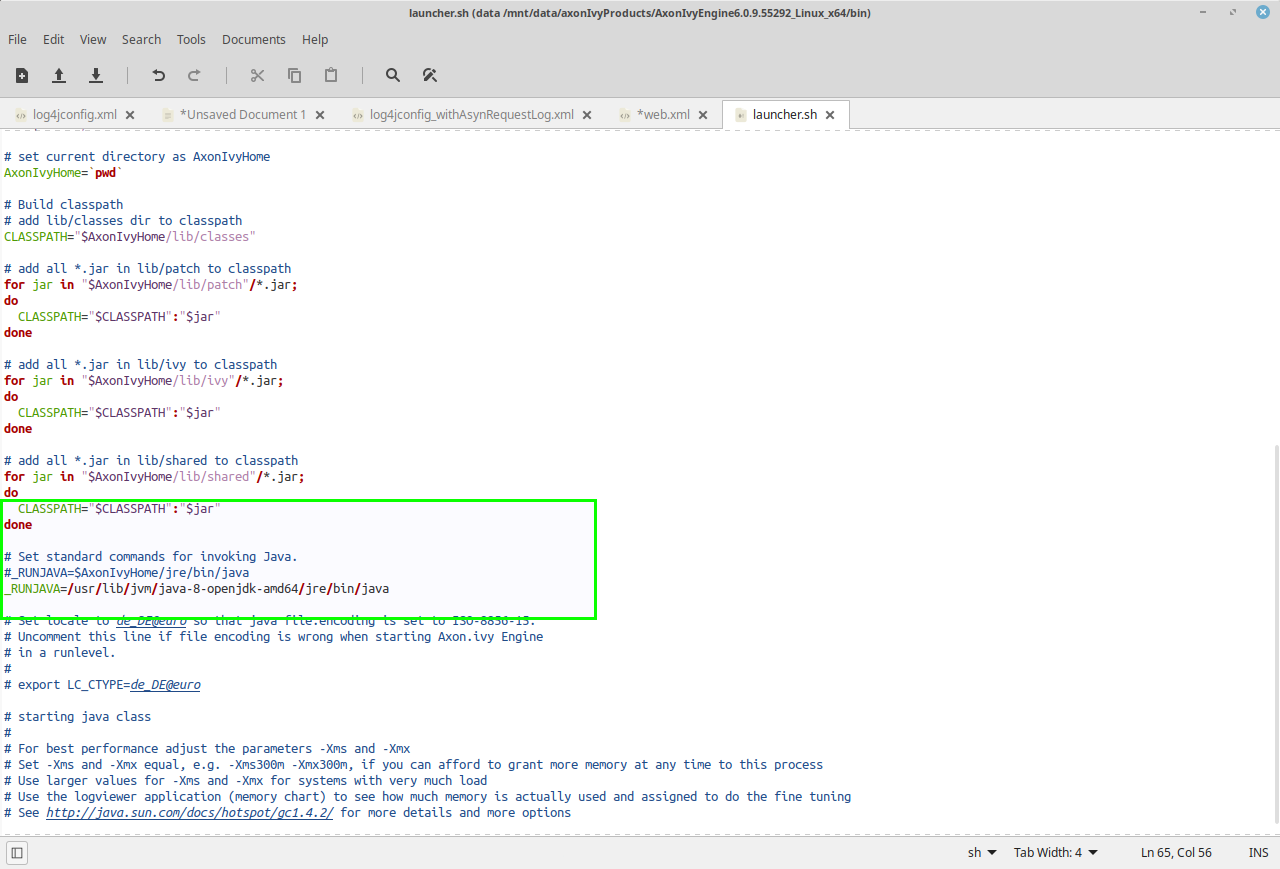Image resolution: width=1280 pixels, height=869 pixels.
Task: Paste clipboard using toolbar icon
Action: 331,75
